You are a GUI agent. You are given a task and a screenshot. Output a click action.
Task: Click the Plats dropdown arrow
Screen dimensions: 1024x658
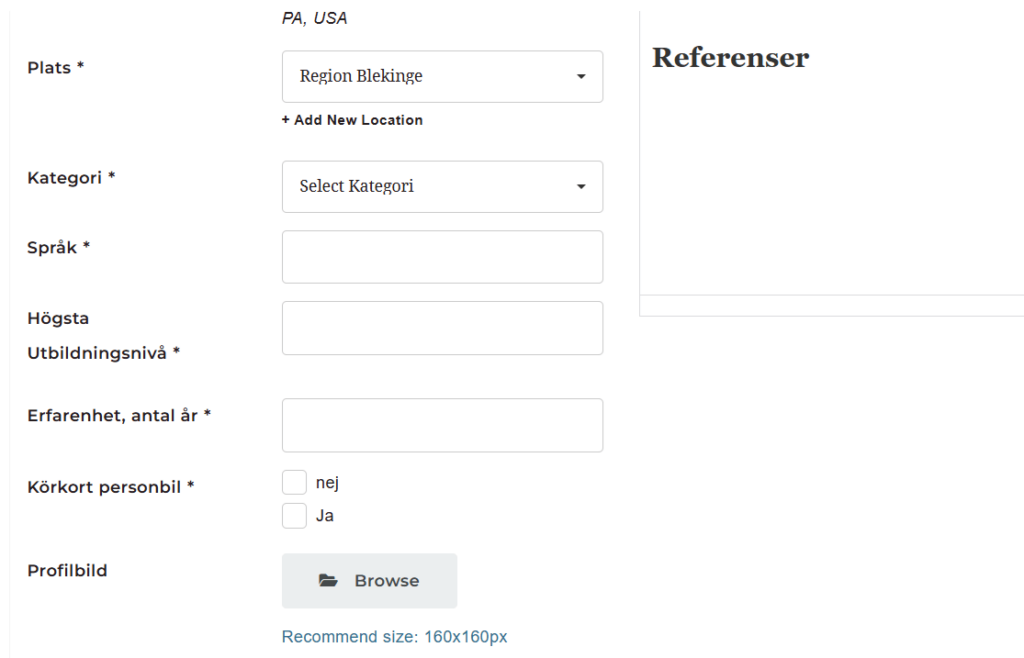coord(581,76)
